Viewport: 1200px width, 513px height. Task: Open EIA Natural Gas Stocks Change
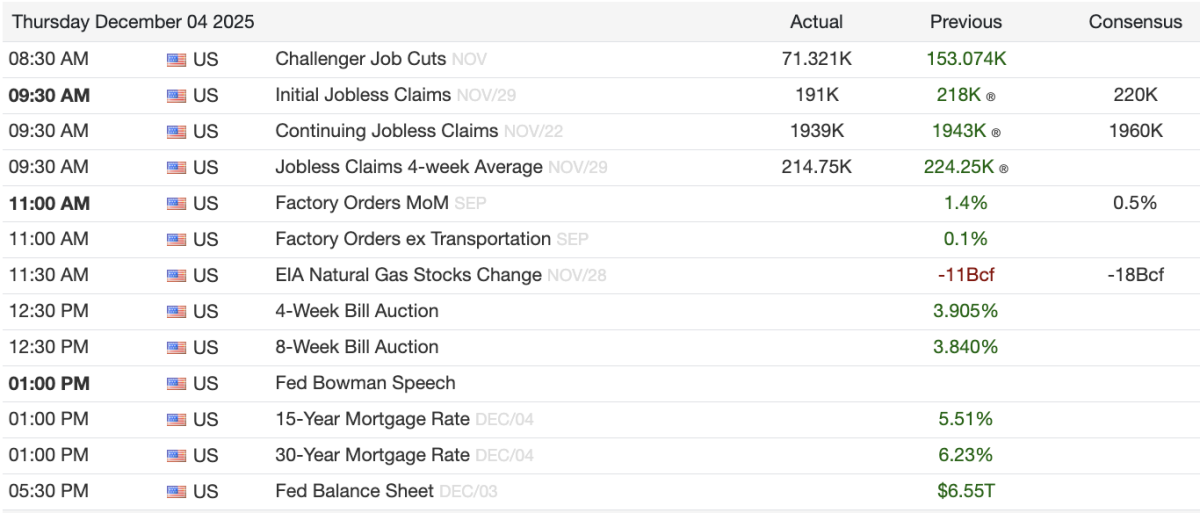pyautogui.click(x=408, y=275)
